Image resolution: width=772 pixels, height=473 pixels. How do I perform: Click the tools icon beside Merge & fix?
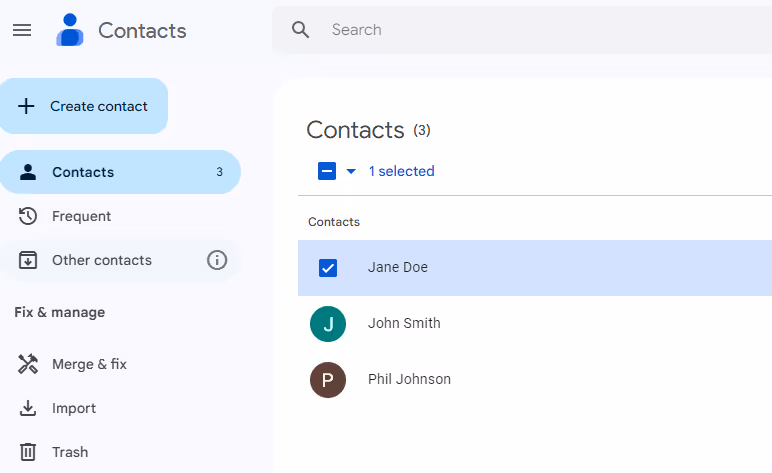point(28,364)
